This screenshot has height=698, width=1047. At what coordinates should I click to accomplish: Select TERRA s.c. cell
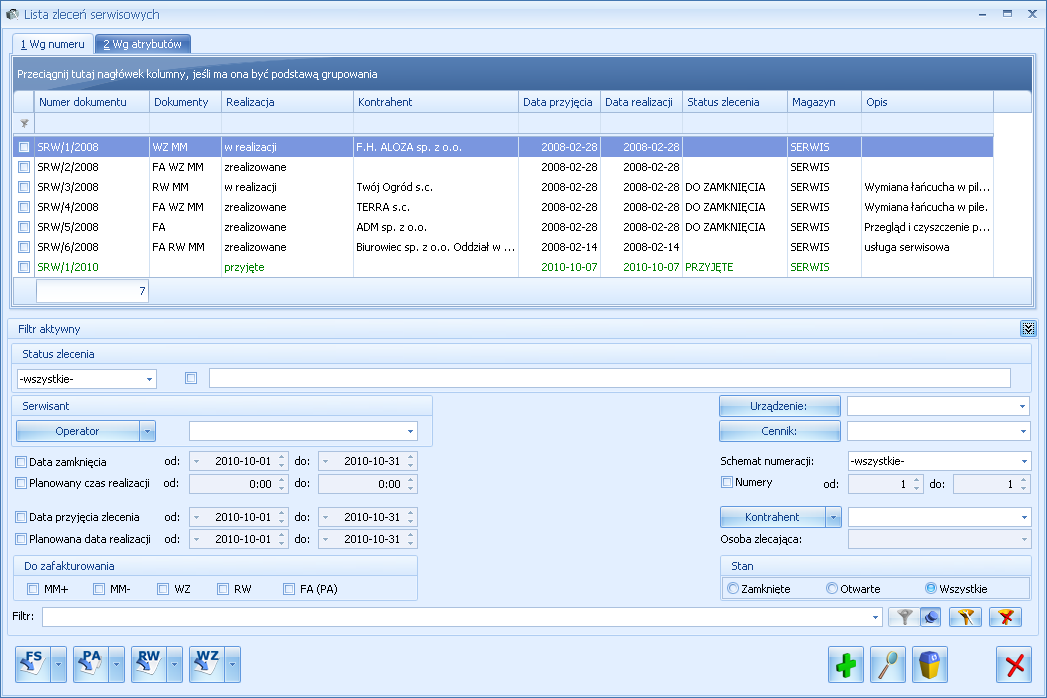435,207
